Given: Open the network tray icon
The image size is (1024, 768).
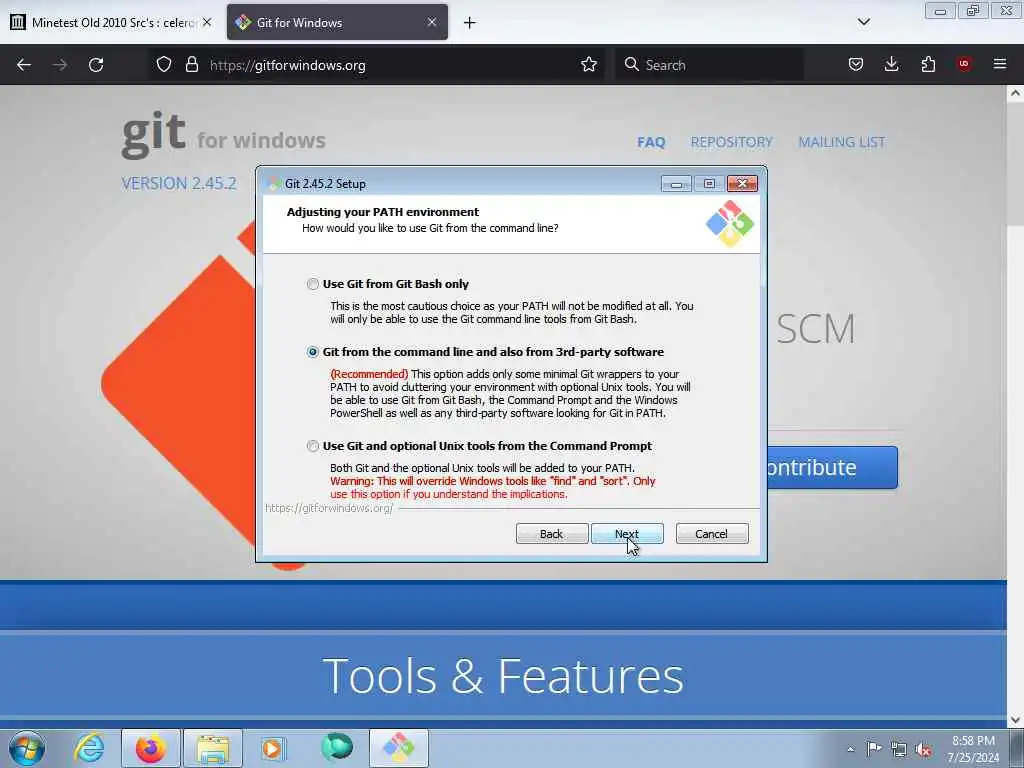Looking at the screenshot, I should pyautogui.click(x=899, y=749).
